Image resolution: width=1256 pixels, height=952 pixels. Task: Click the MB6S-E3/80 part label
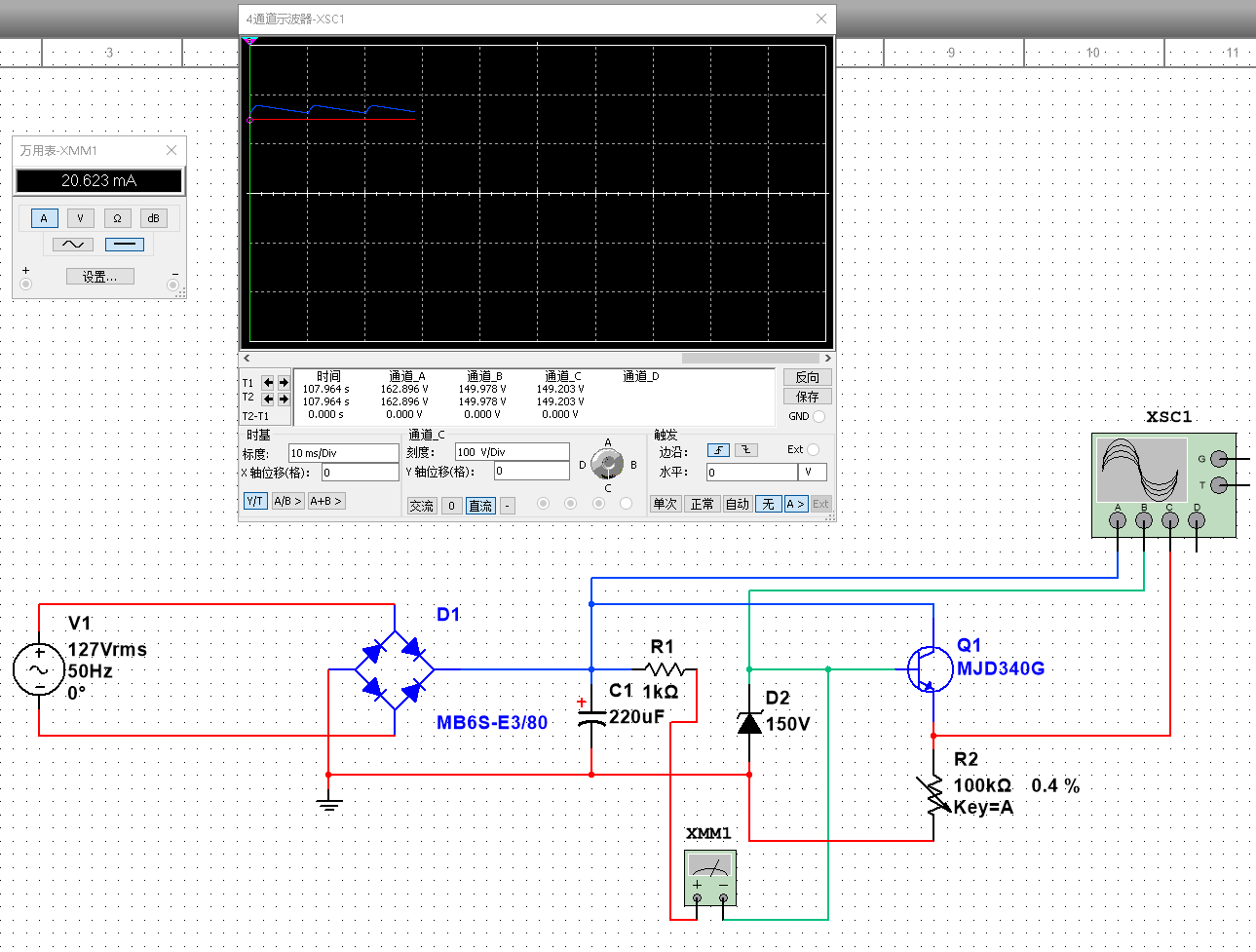pyautogui.click(x=492, y=722)
